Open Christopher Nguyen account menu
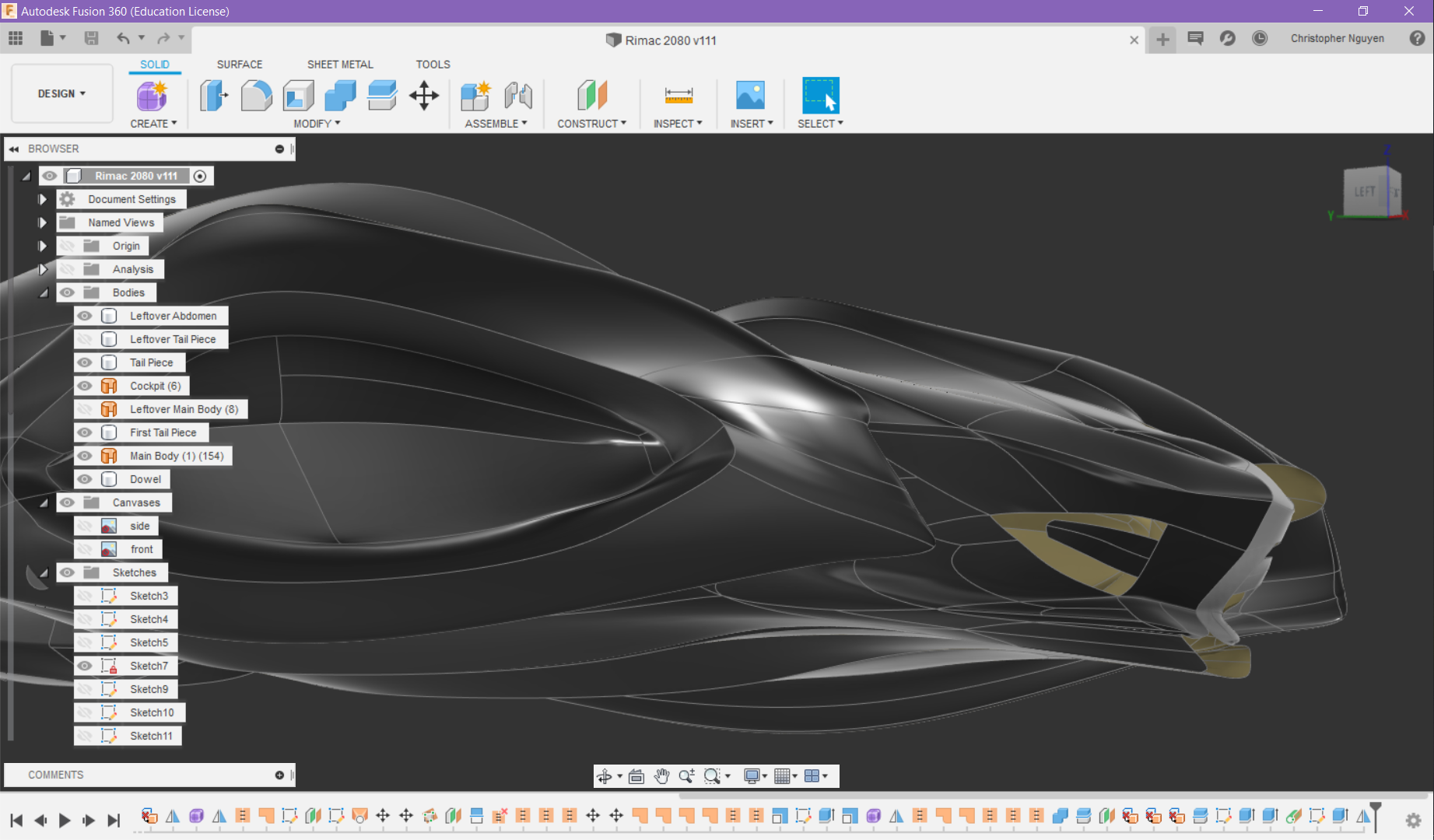 (x=1337, y=38)
